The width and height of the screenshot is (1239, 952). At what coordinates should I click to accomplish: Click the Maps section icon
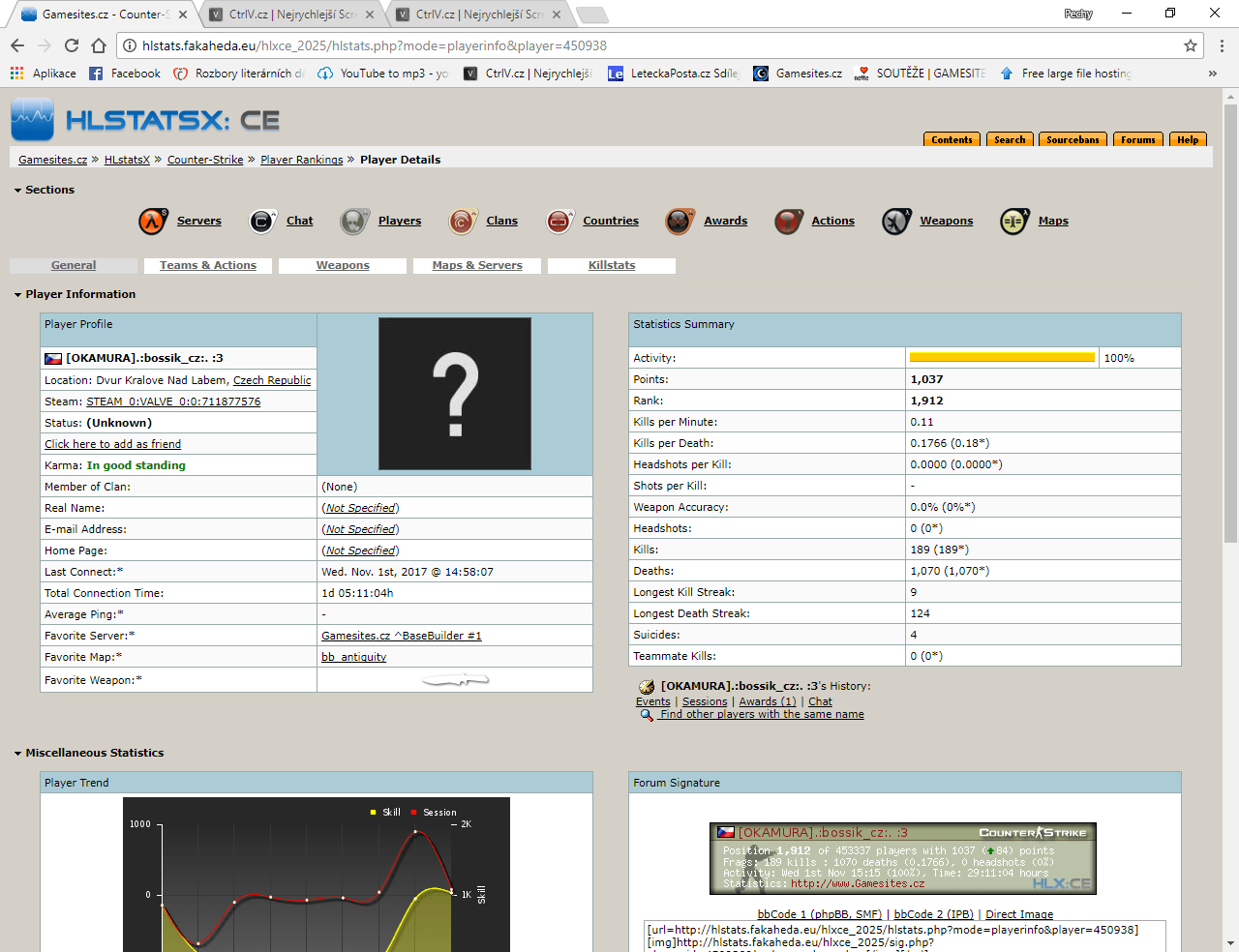click(1013, 221)
